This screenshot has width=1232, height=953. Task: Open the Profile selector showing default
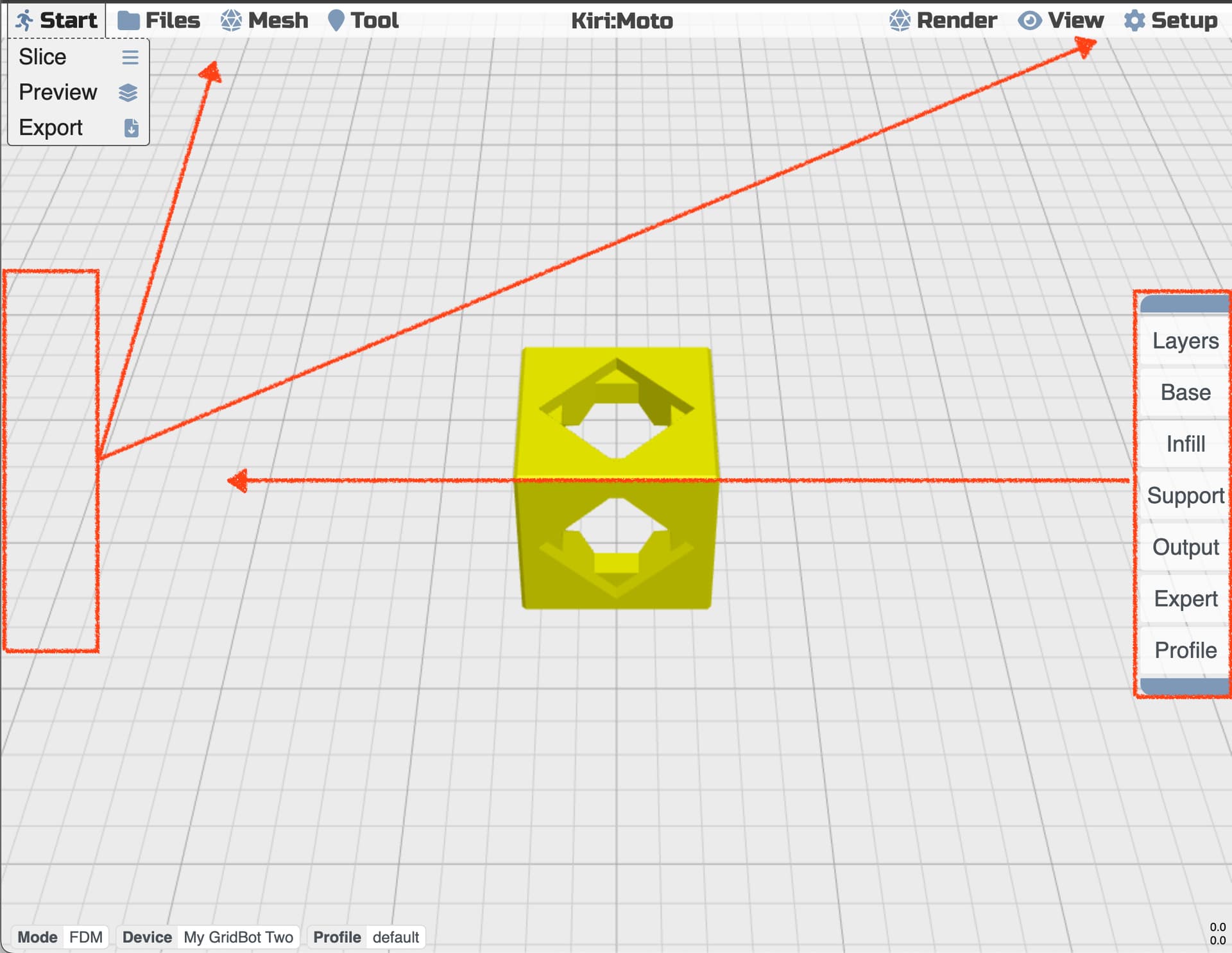click(396, 936)
